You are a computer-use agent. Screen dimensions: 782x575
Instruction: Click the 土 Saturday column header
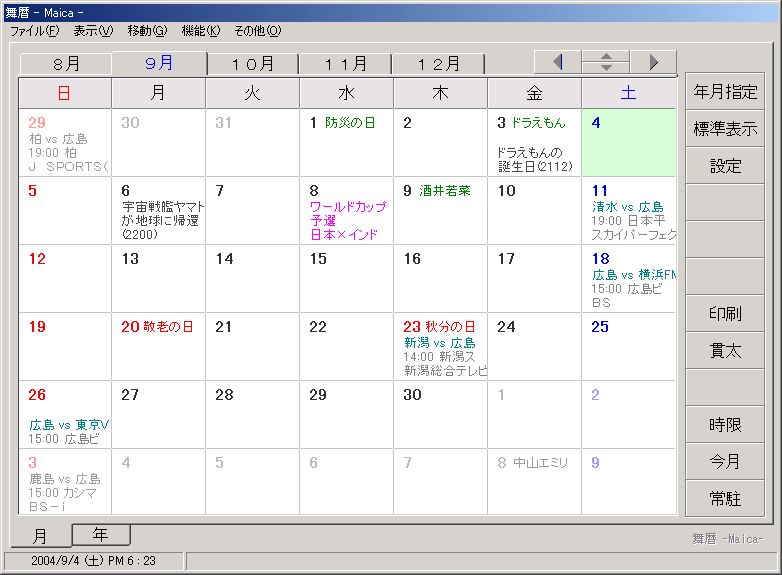[x=628, y=93]
